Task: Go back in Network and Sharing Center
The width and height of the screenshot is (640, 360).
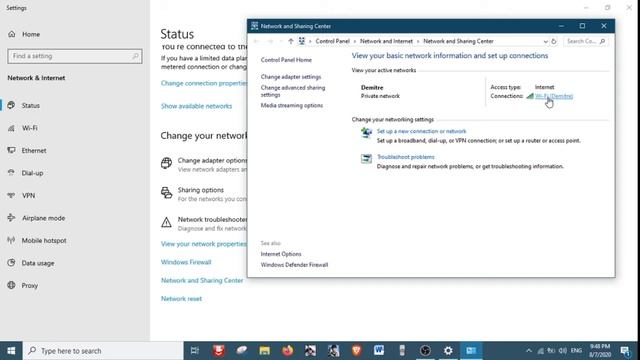Action: (256, 41)
